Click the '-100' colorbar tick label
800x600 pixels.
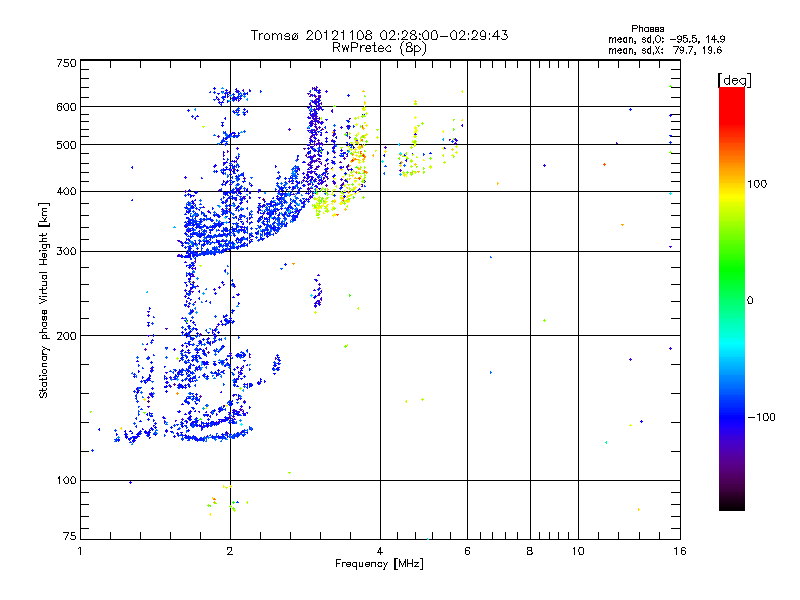(x=762, y=417)
